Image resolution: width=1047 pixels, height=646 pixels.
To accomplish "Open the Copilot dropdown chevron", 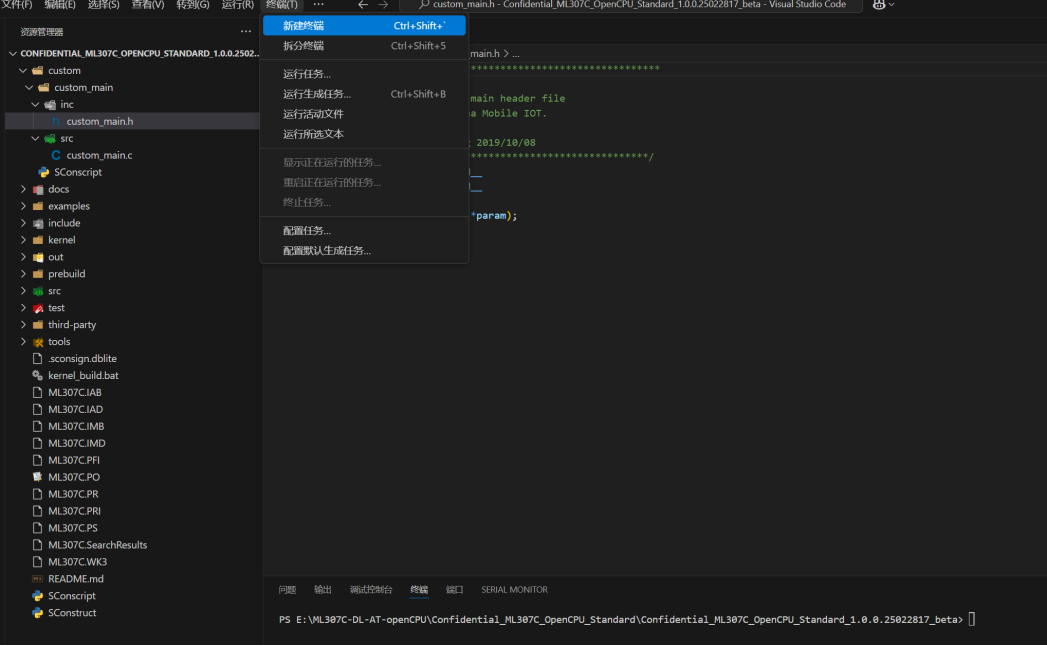I will tap(891, 5).
